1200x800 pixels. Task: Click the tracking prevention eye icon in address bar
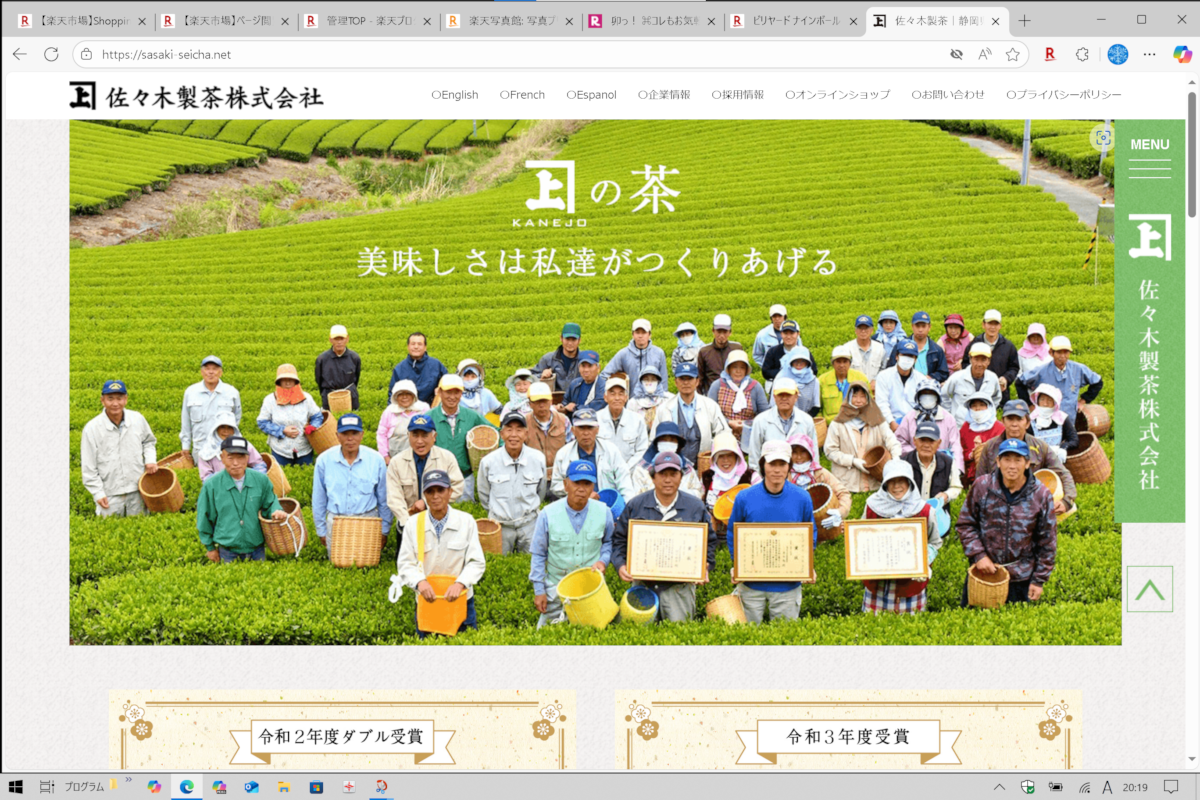click(x=956, y=54)
